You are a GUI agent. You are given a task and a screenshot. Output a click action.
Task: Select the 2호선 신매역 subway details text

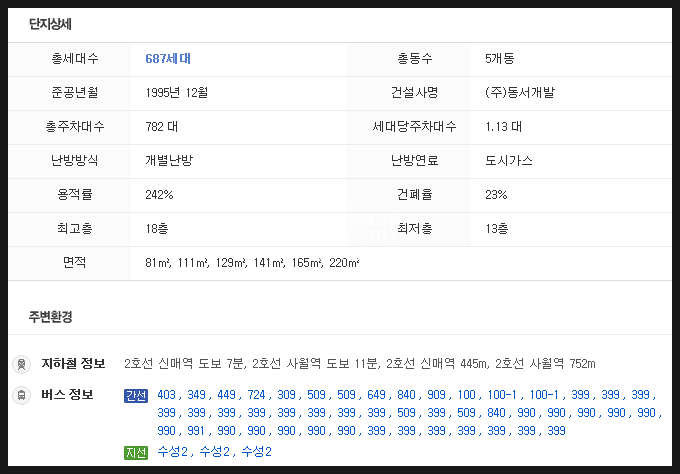[360, 363]
